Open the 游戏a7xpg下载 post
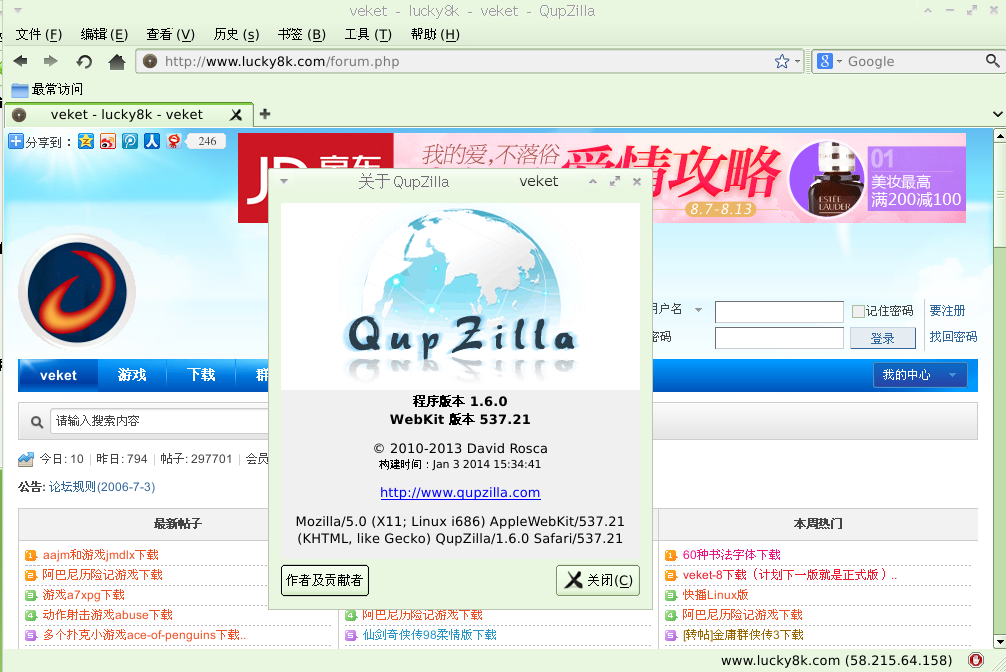The image size is (1006, 672). click(83, 595)
